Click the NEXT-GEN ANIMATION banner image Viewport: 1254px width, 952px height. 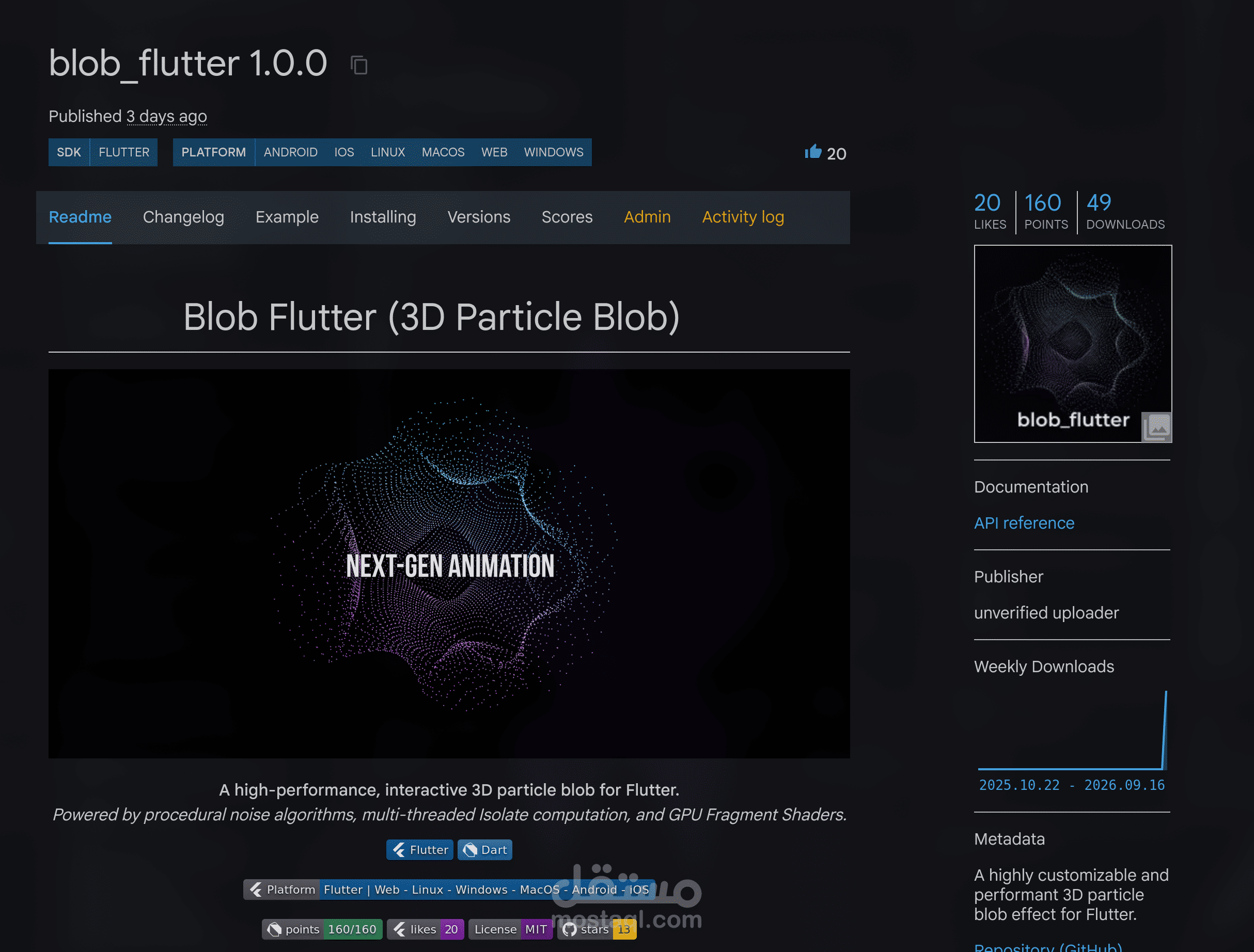[449, 564]
